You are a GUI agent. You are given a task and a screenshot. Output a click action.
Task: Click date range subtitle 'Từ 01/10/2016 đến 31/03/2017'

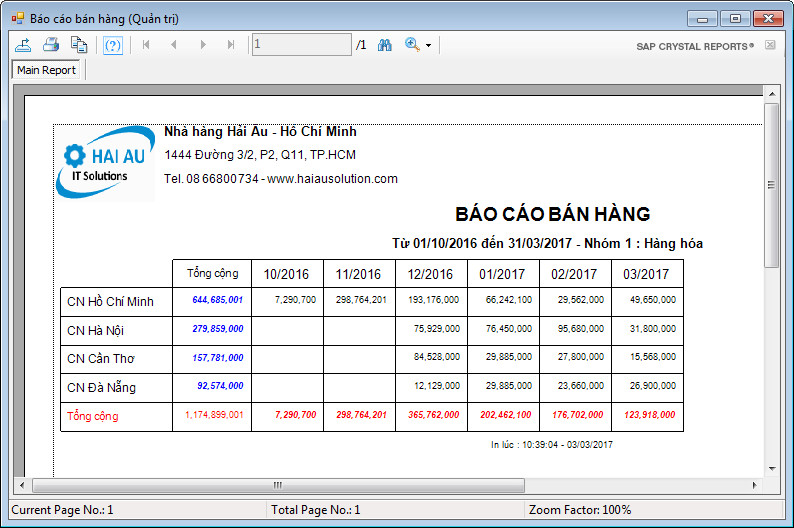coord(482,243)
